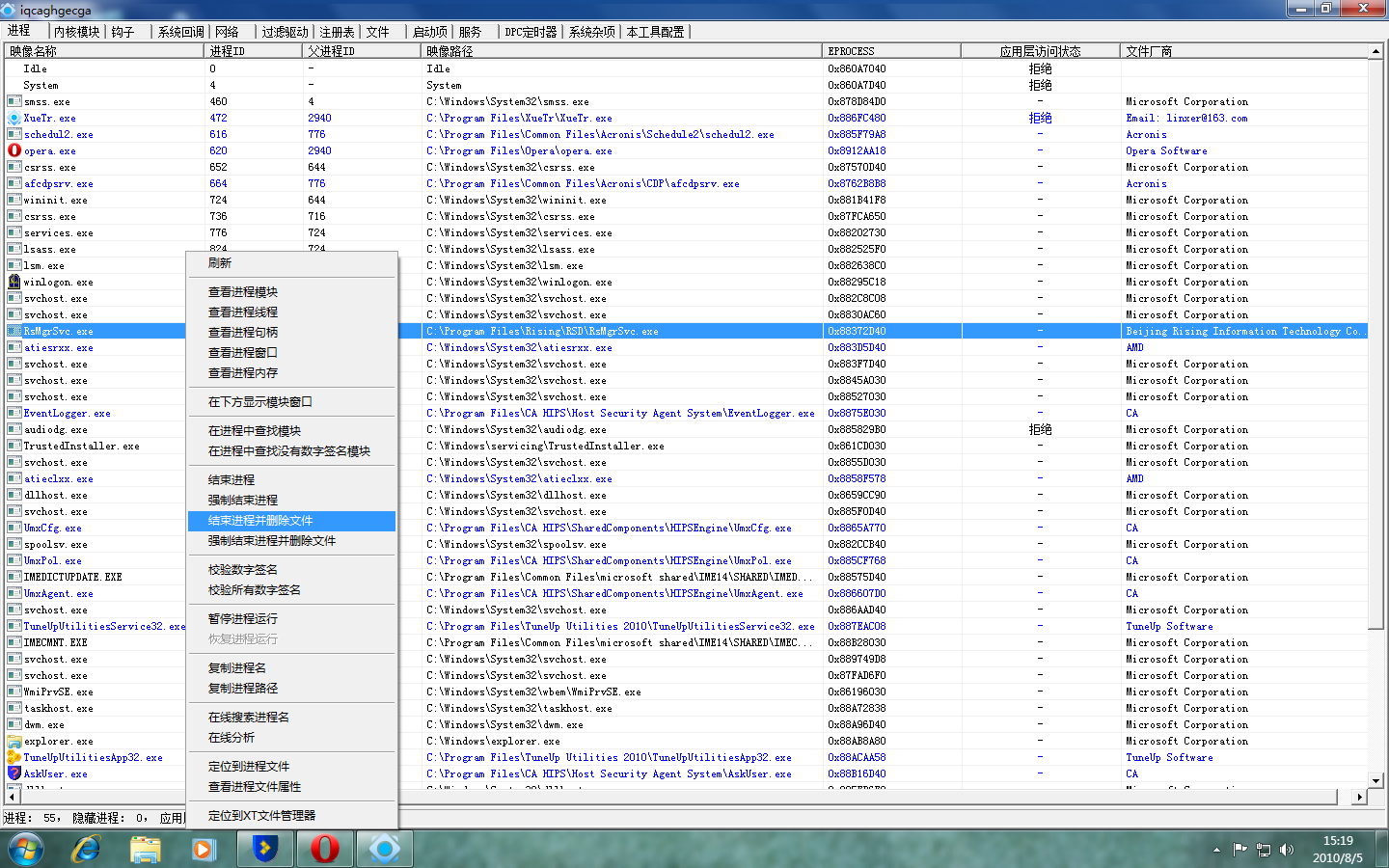The width and height of the screenshot is (1389, 868).
Task: Click the opera.exe process icon in list
Action: pyautogui.click(x=14, y=151)
